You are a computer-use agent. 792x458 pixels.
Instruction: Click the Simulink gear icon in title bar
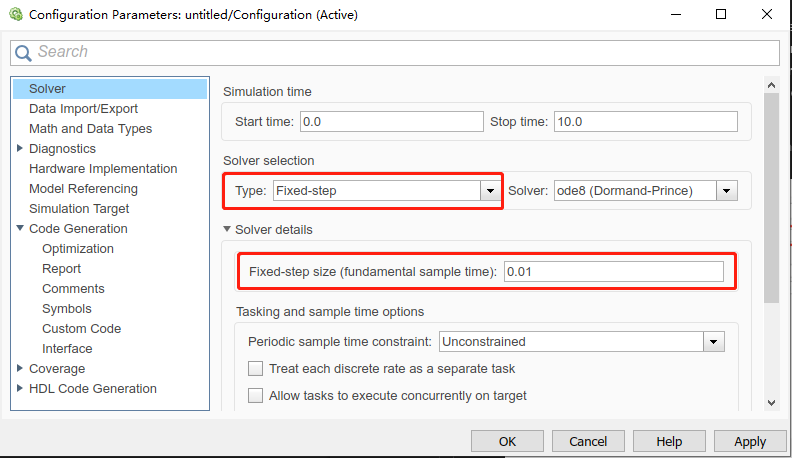pyautogui.click(x=16, y=14)
